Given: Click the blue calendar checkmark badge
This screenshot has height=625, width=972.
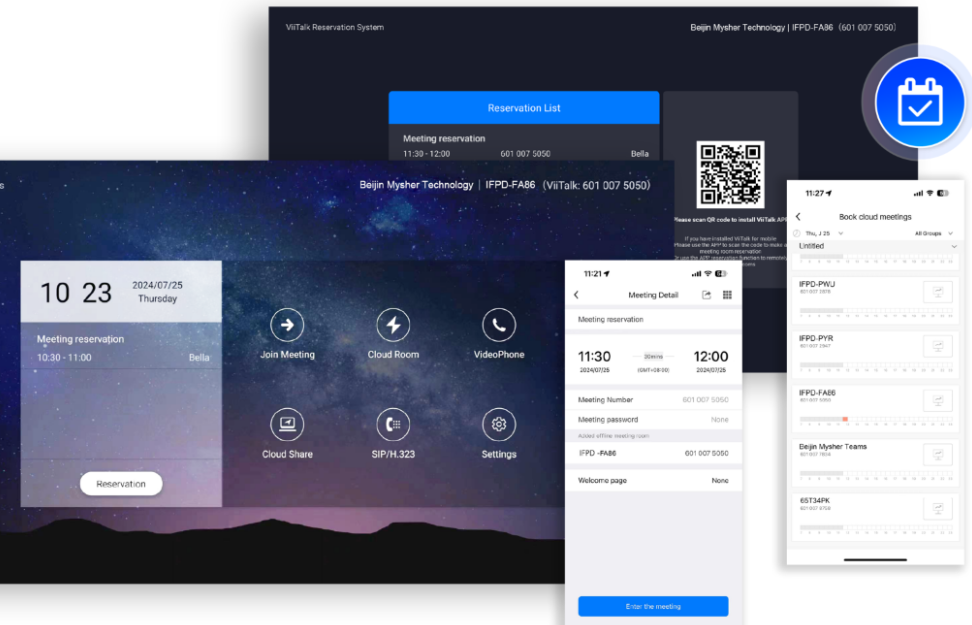Looking at the screenshot, I should coord(919,103).
